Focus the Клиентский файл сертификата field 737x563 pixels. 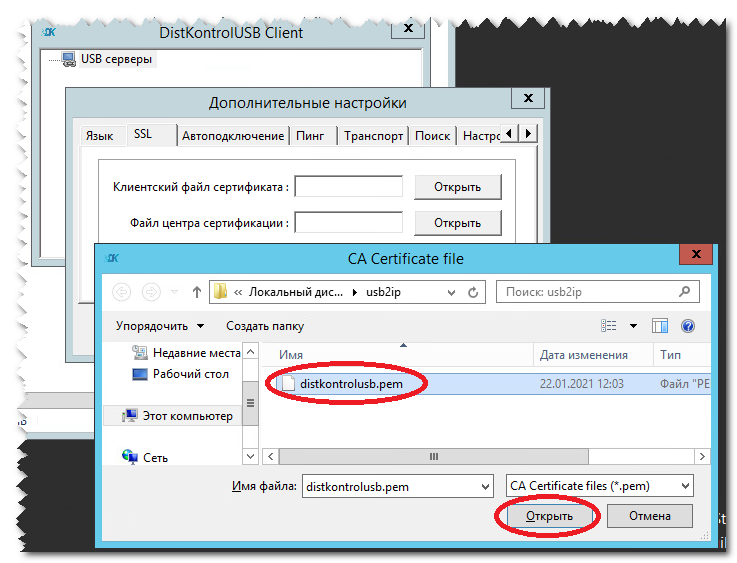(x=348, y=187)
